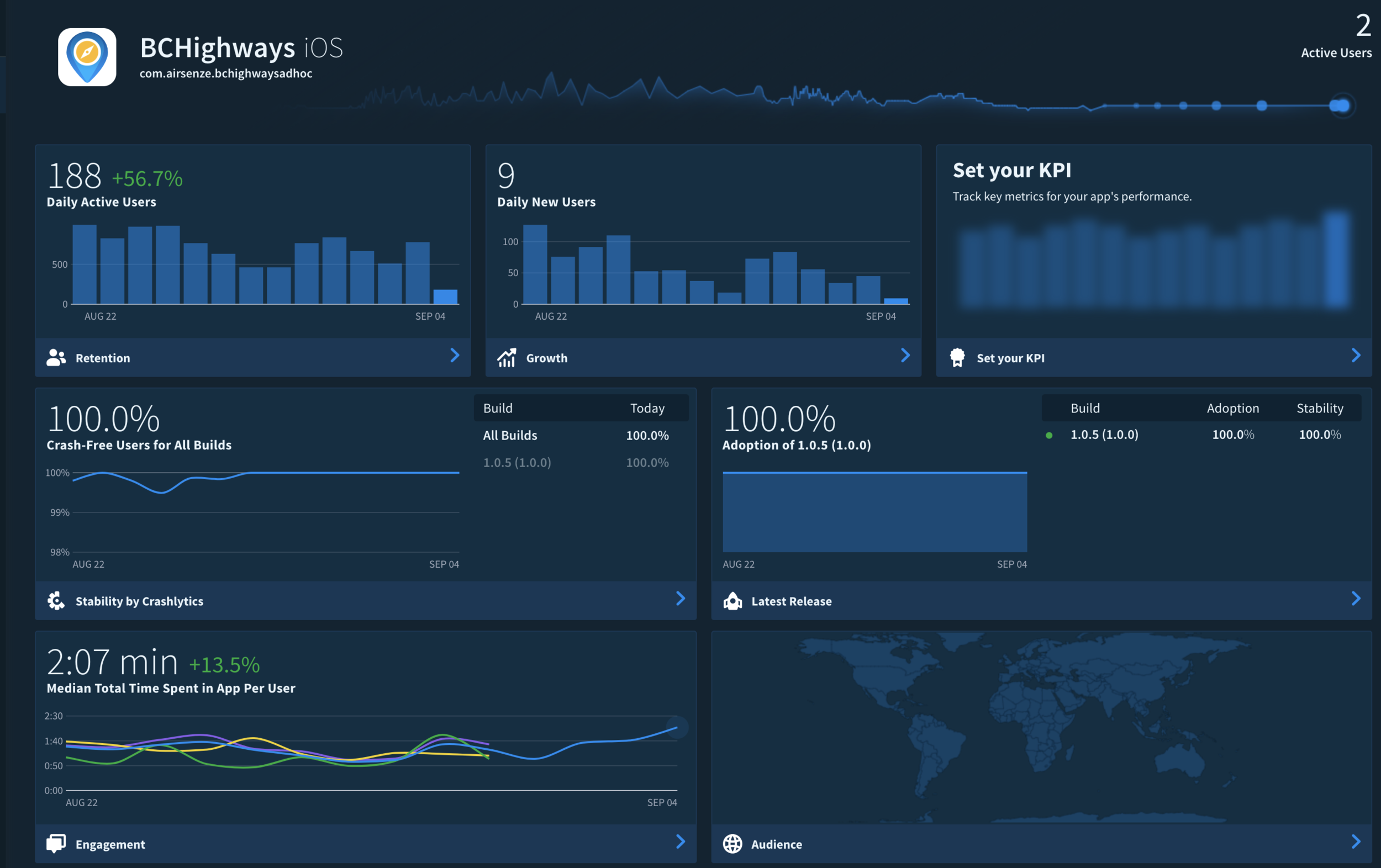This screenshot has height=868, width=1381.
Task: Click the 188 Daily Active Users value
Action: (x=74, y=176)
